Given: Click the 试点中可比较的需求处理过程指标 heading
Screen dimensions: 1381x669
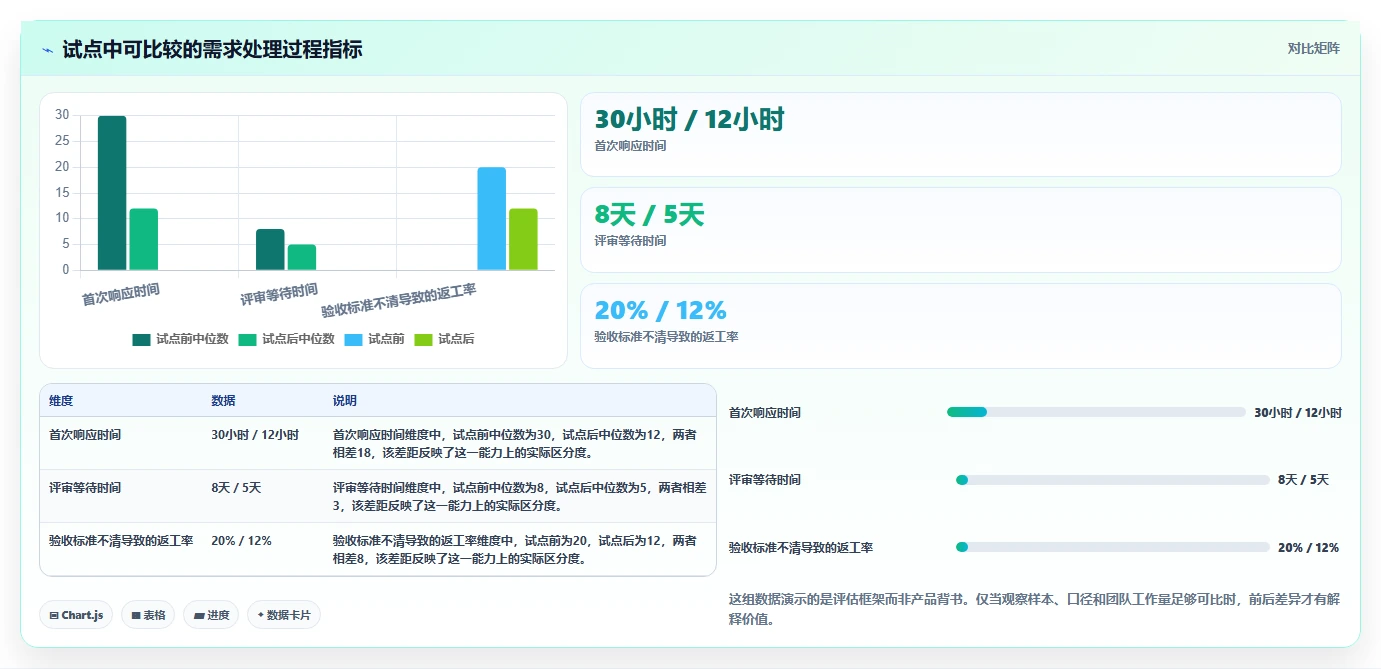Looking at the screenshot, I should (x=212, y=49).
